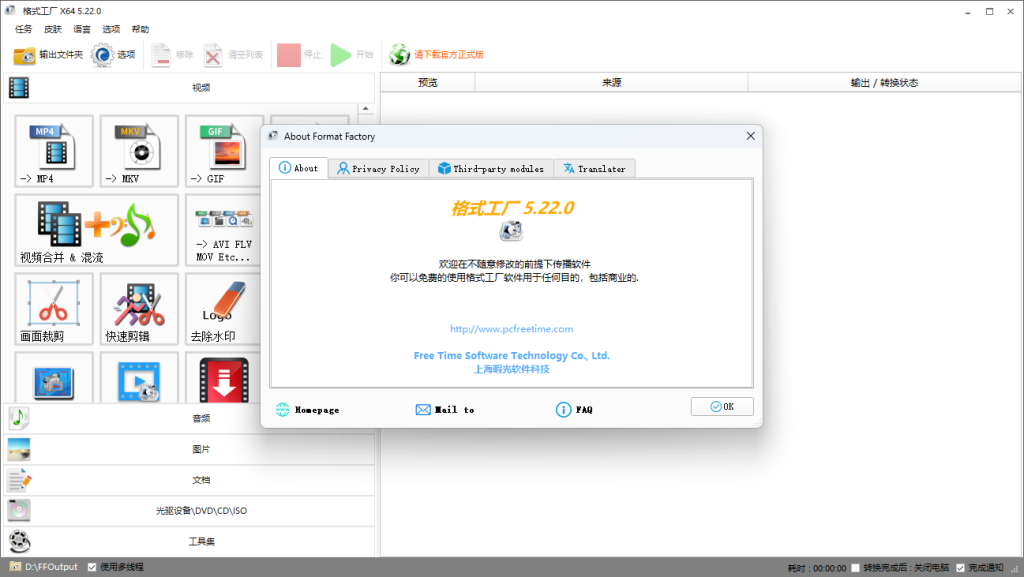The image size is (1024, 577).
Task: Switch to the Translator tab
Action: 594,168
